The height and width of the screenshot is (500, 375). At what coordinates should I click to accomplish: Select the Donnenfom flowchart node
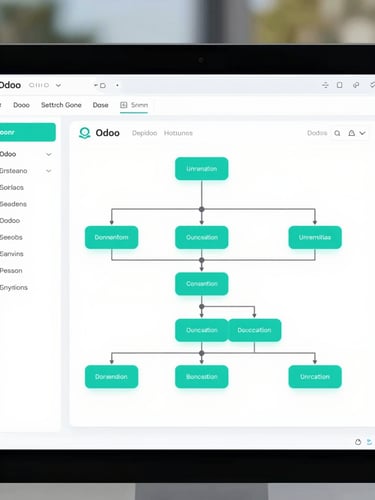tap(111, 237)
